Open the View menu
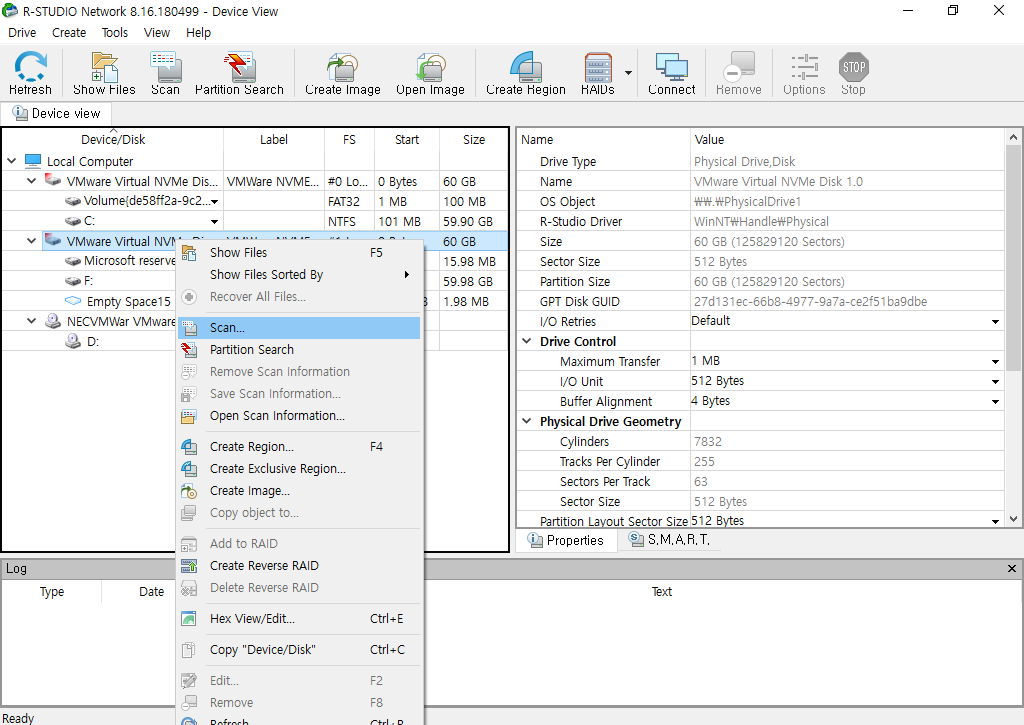 point(157,33)
